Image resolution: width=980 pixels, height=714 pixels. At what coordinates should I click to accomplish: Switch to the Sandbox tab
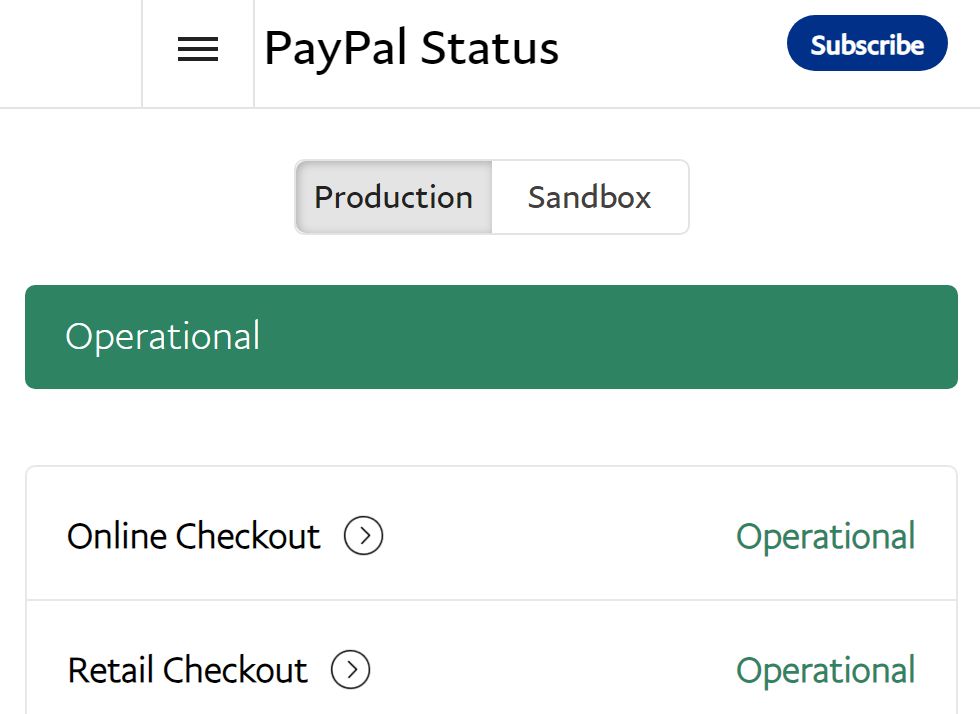pyautogui.click(x=590, y=198)
